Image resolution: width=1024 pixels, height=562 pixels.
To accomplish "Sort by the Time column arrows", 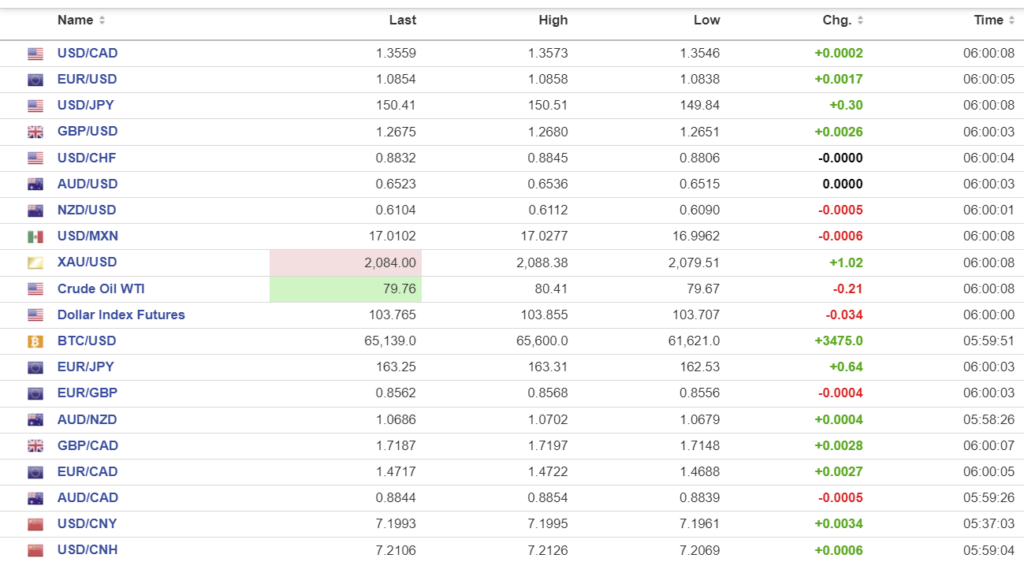I will click(x=1011, y=21).
